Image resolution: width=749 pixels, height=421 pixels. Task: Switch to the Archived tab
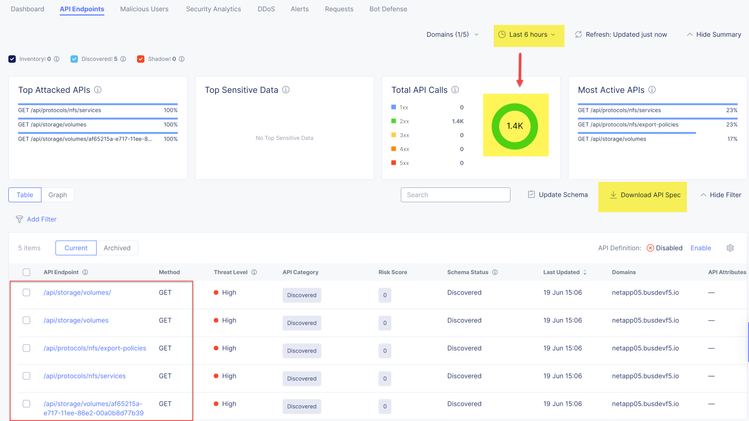pos(117,248)
